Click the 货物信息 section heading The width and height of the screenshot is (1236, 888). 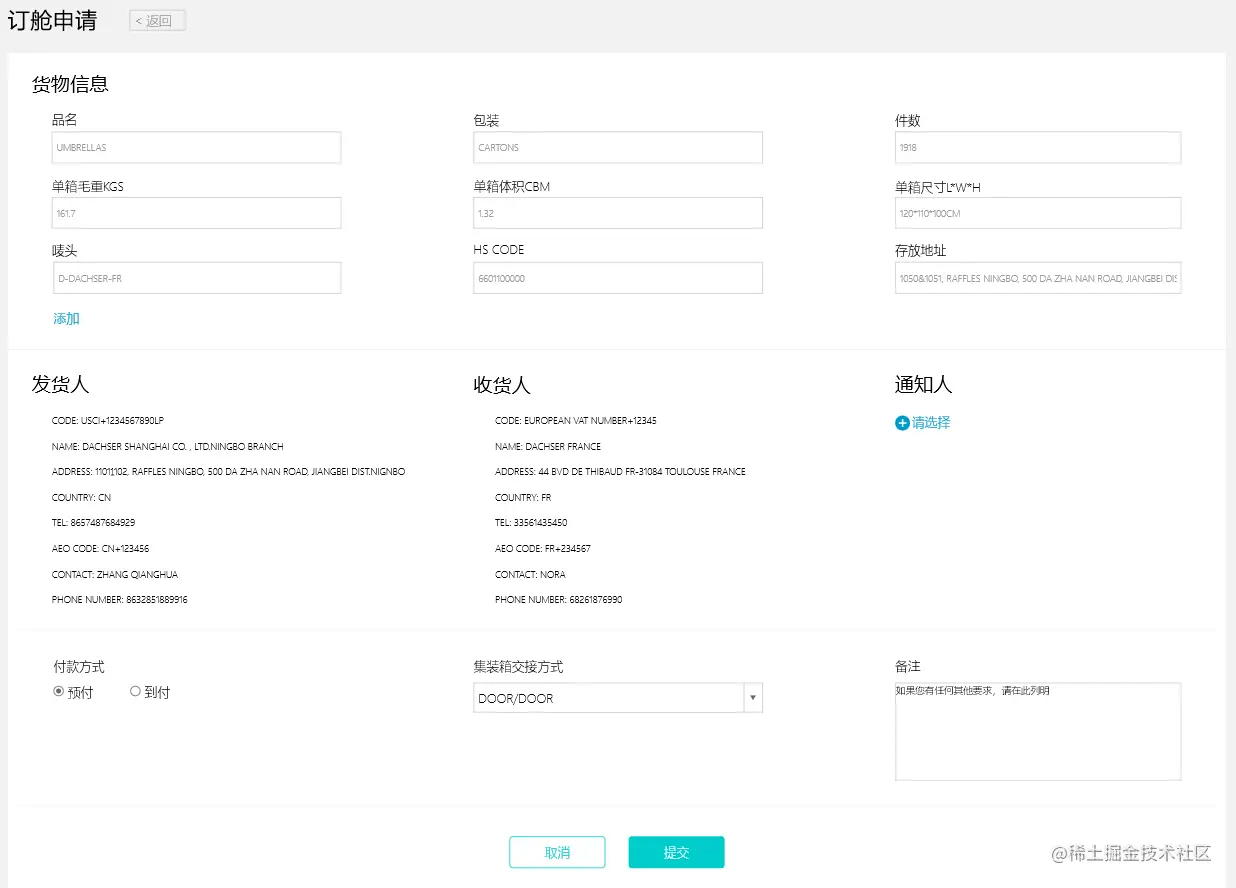click(70, 84)
